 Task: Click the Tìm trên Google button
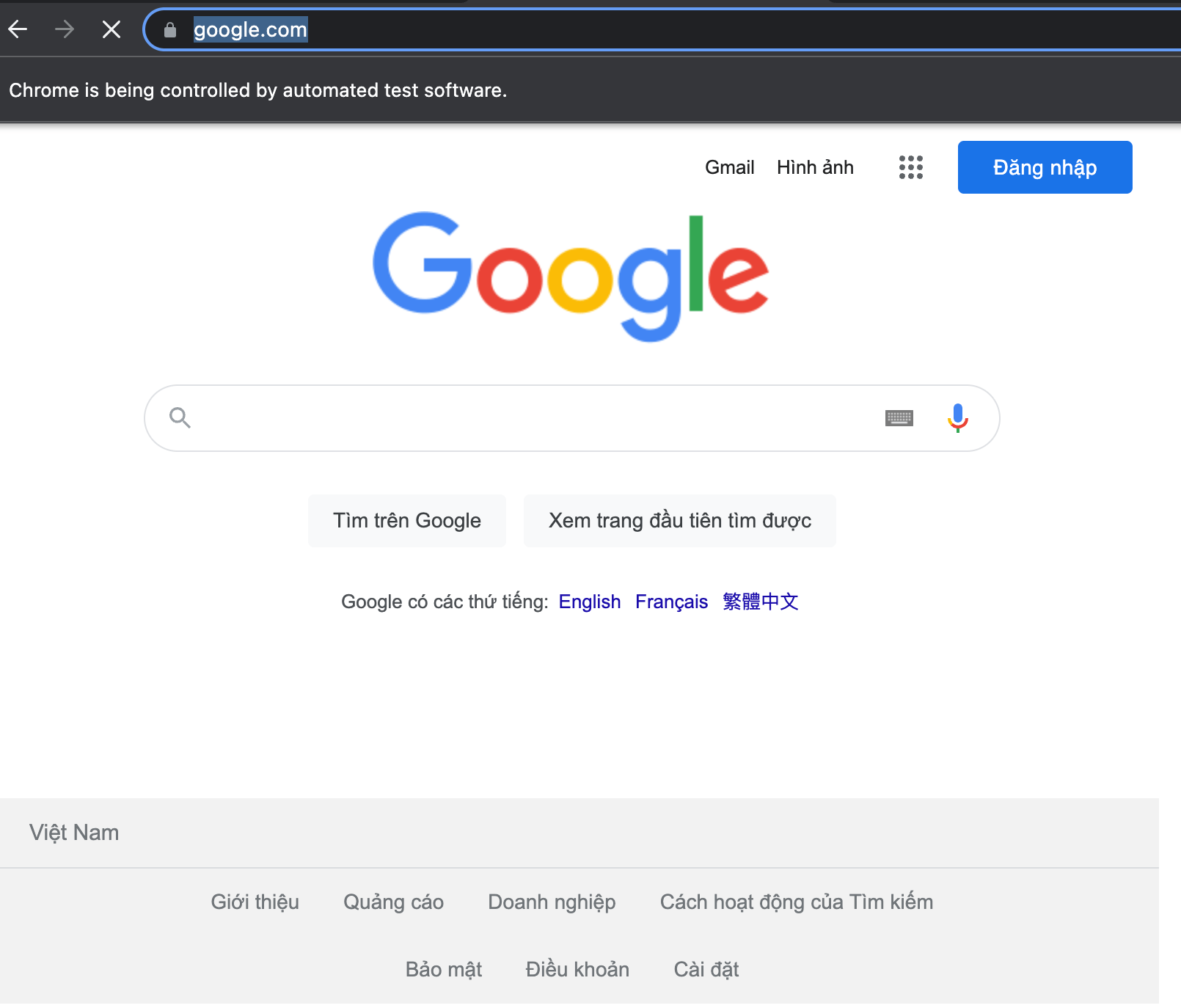click(x=406, y=520)
